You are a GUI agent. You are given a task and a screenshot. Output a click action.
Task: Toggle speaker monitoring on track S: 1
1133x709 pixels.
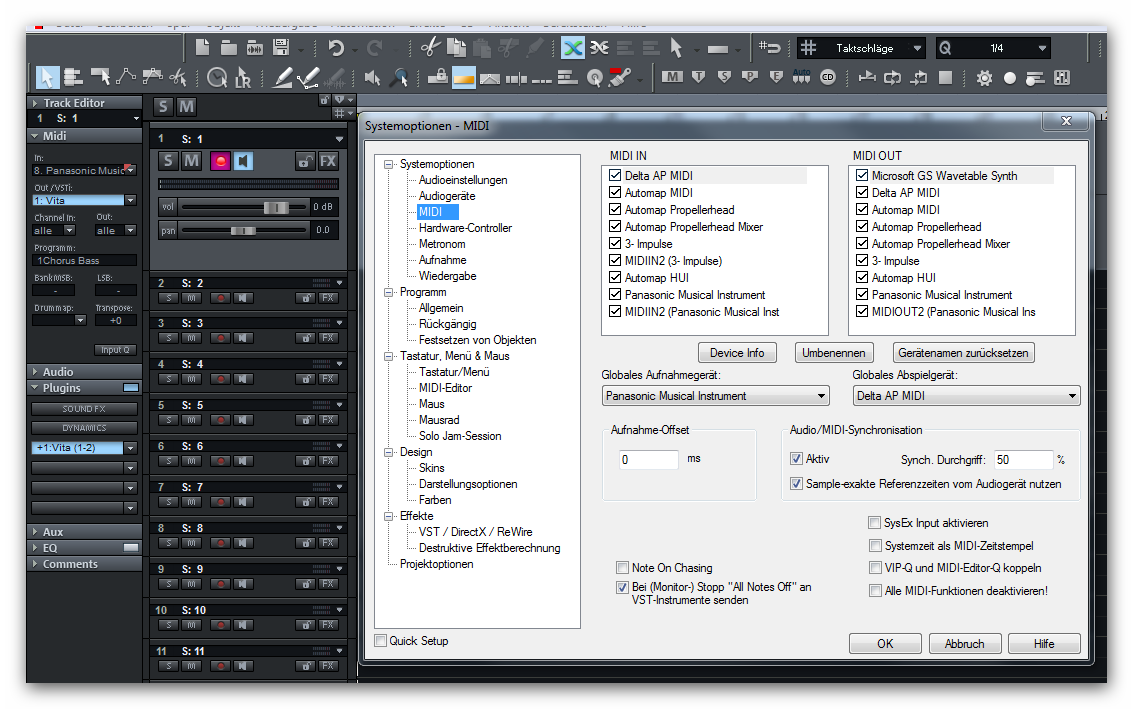(244, 161)
